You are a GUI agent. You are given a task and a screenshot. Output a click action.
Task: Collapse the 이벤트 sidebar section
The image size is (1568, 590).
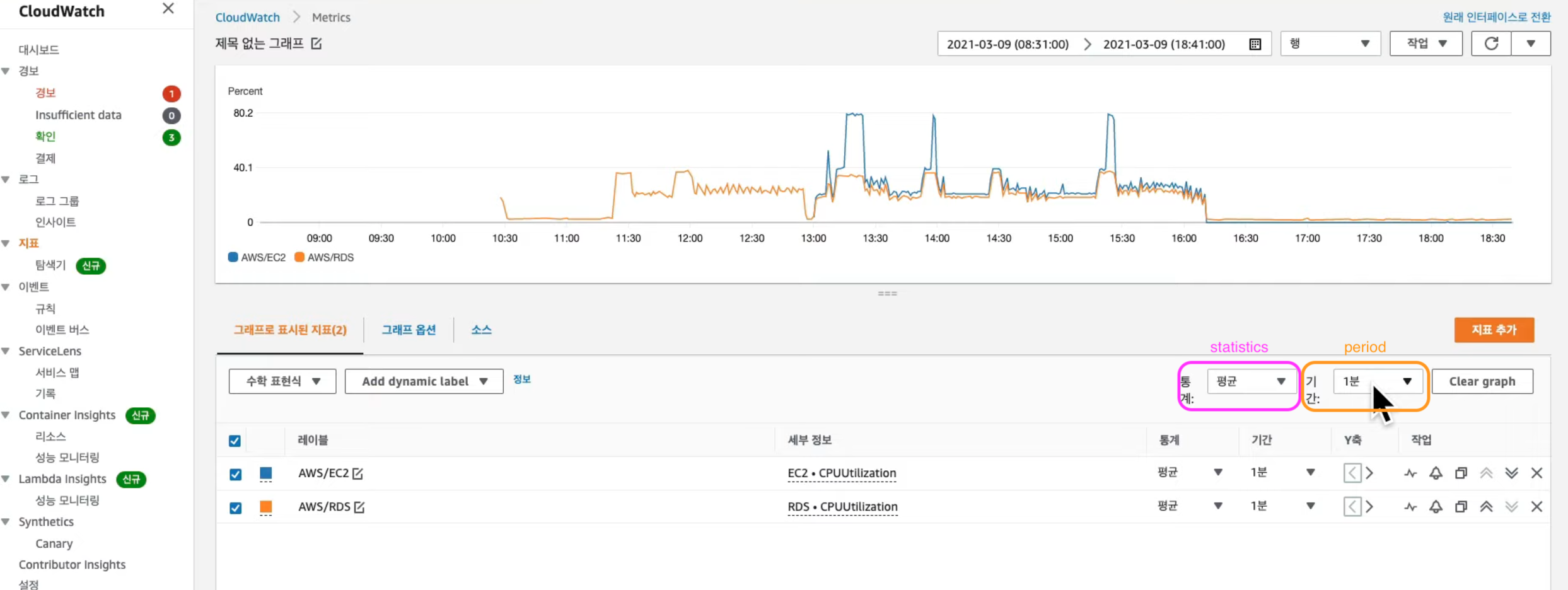[x=6, y=287]
